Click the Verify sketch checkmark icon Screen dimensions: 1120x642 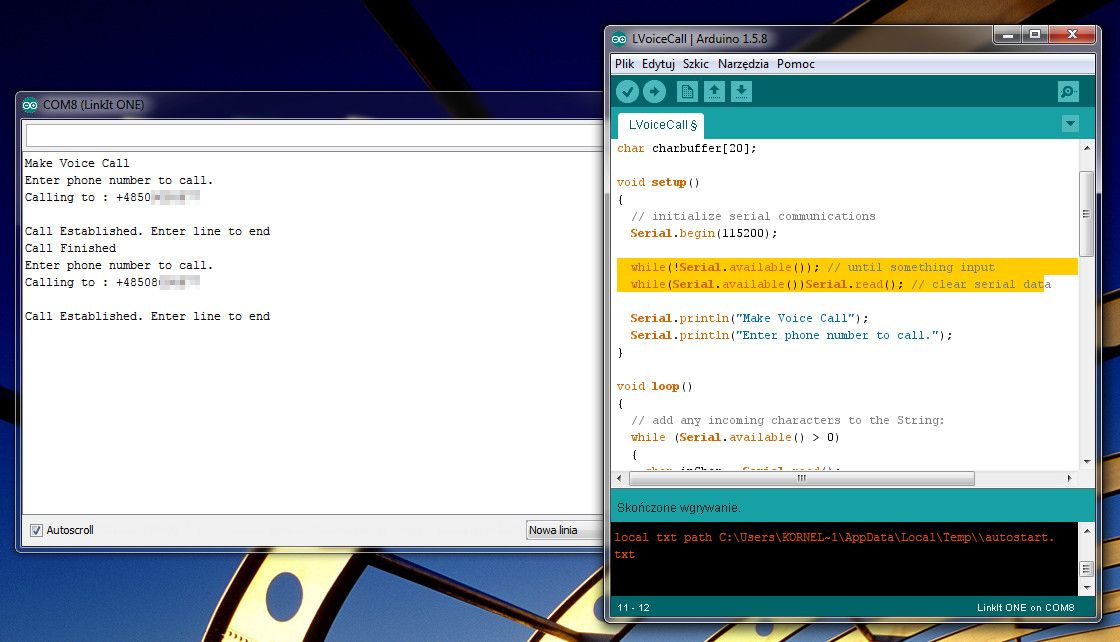coord(627,91)
